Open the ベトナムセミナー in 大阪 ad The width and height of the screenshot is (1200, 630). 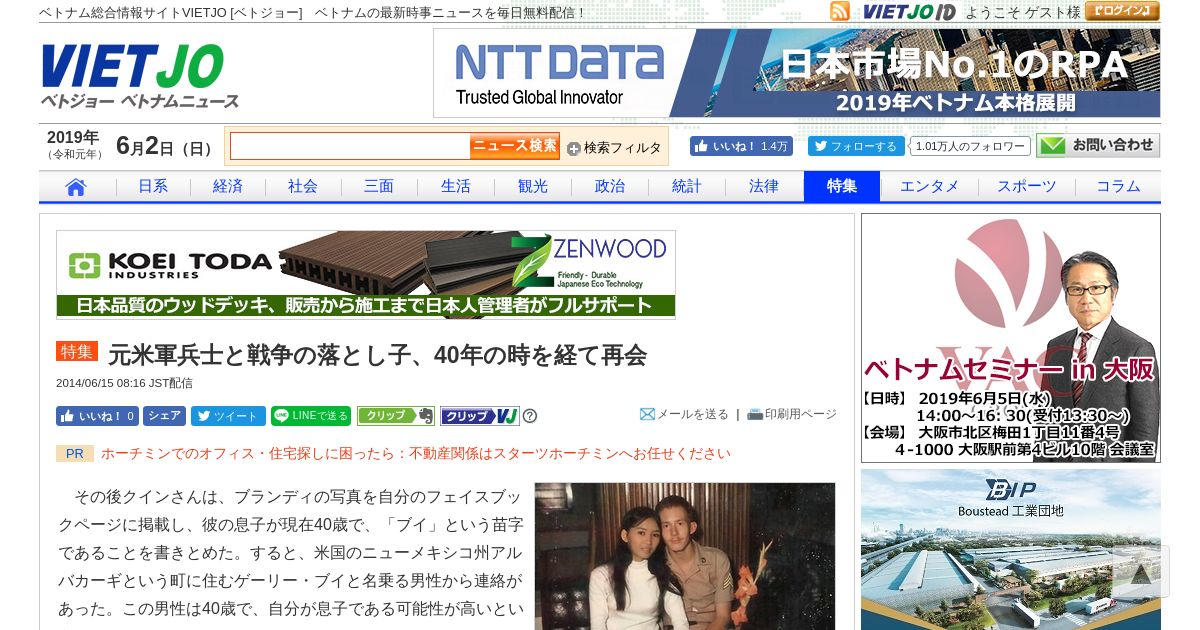[x=1011, y=338]
